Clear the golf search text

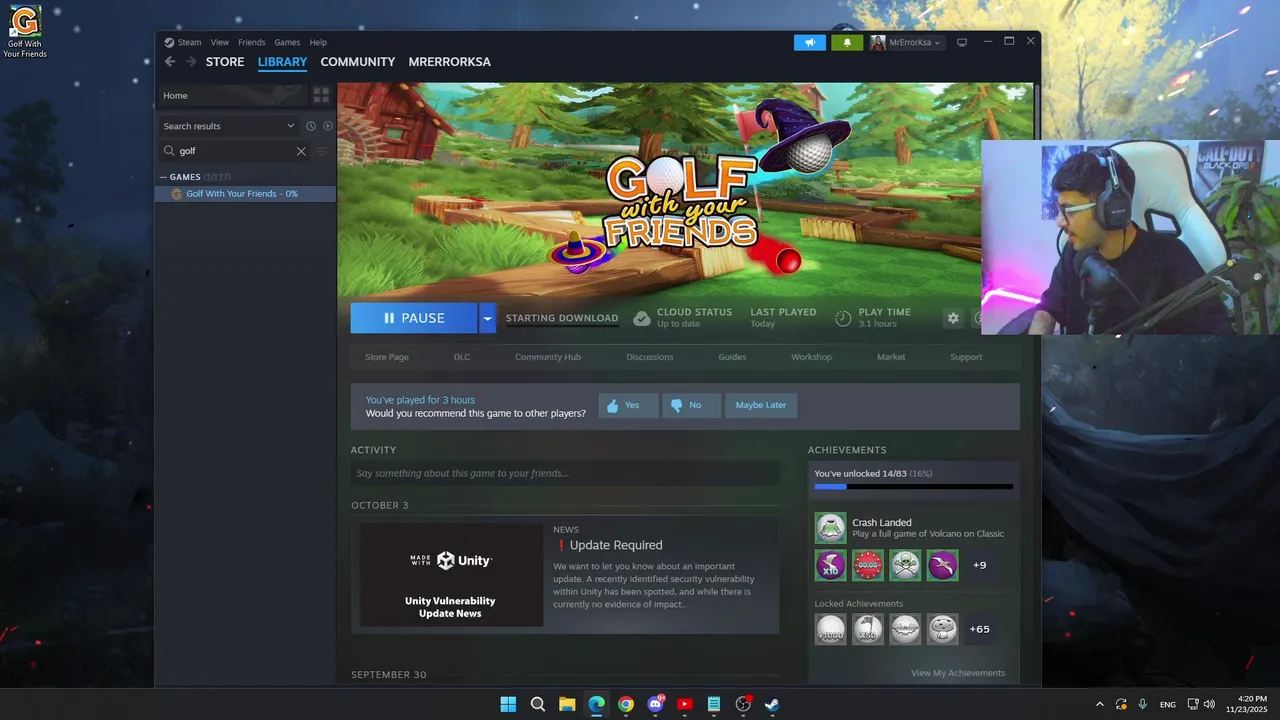click(301, 151)
